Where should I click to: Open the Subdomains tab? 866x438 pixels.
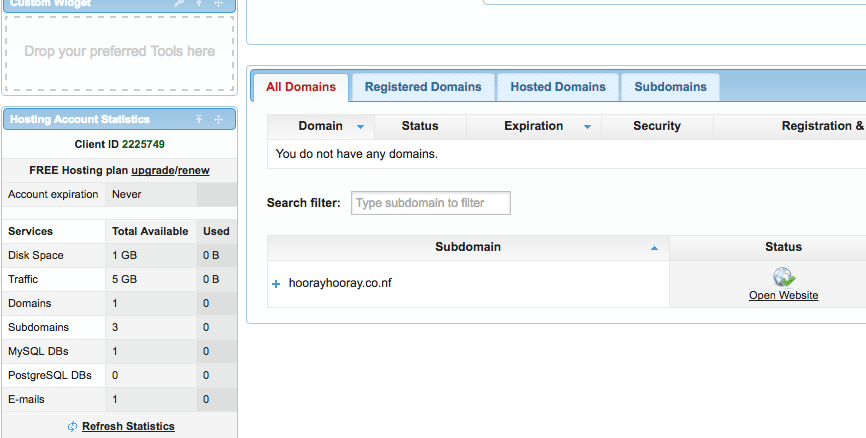670,87
